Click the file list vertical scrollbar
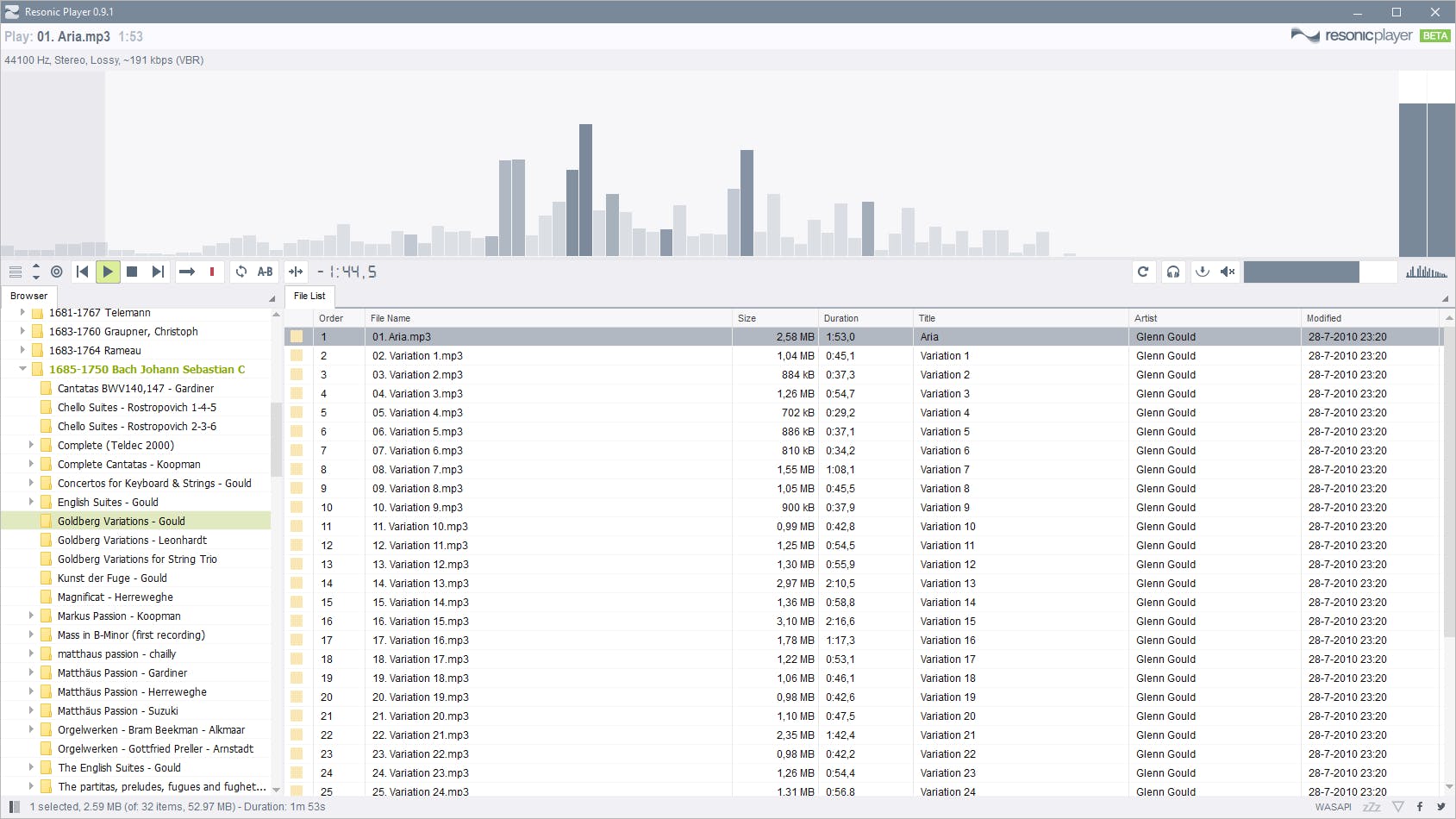Screen dimensions: 1456x819 [1448, 483]
